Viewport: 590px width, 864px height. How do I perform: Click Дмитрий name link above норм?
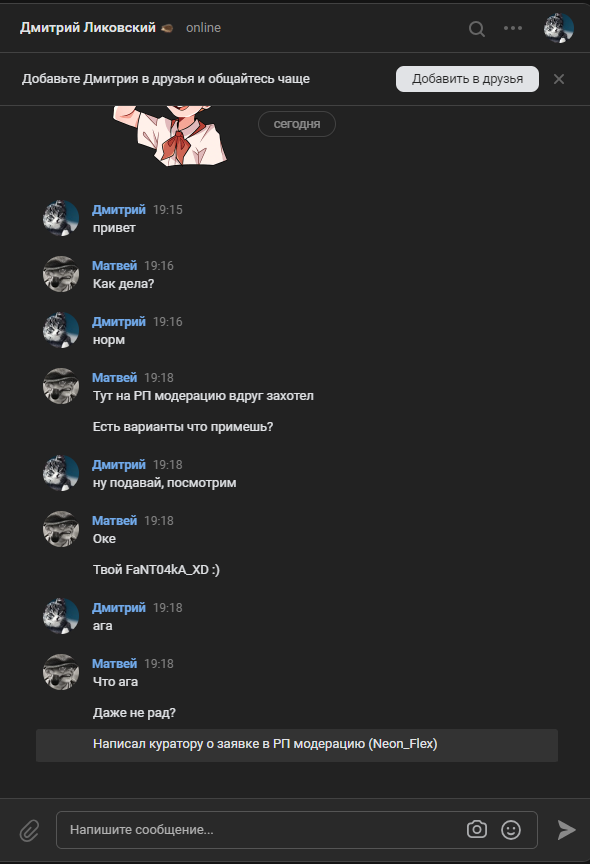tap(118, 321)
